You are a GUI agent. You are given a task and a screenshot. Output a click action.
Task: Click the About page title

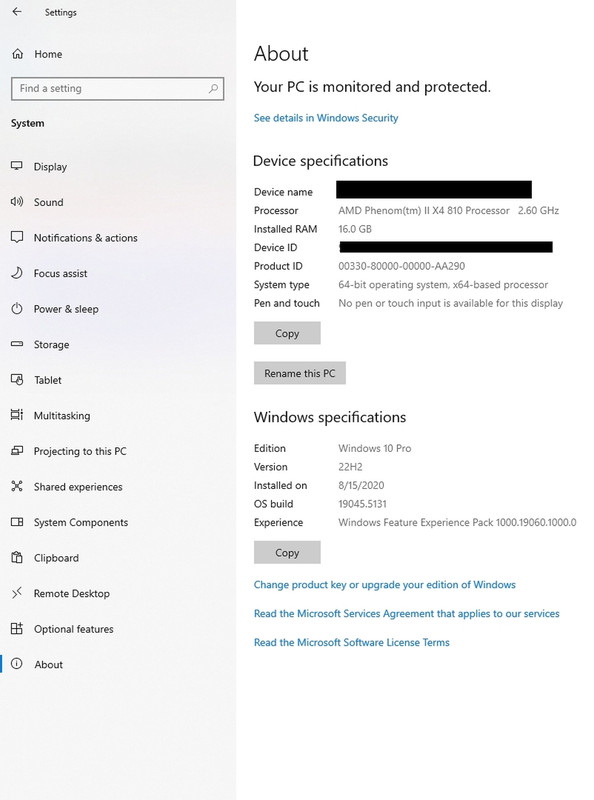[x=281, y=54]
